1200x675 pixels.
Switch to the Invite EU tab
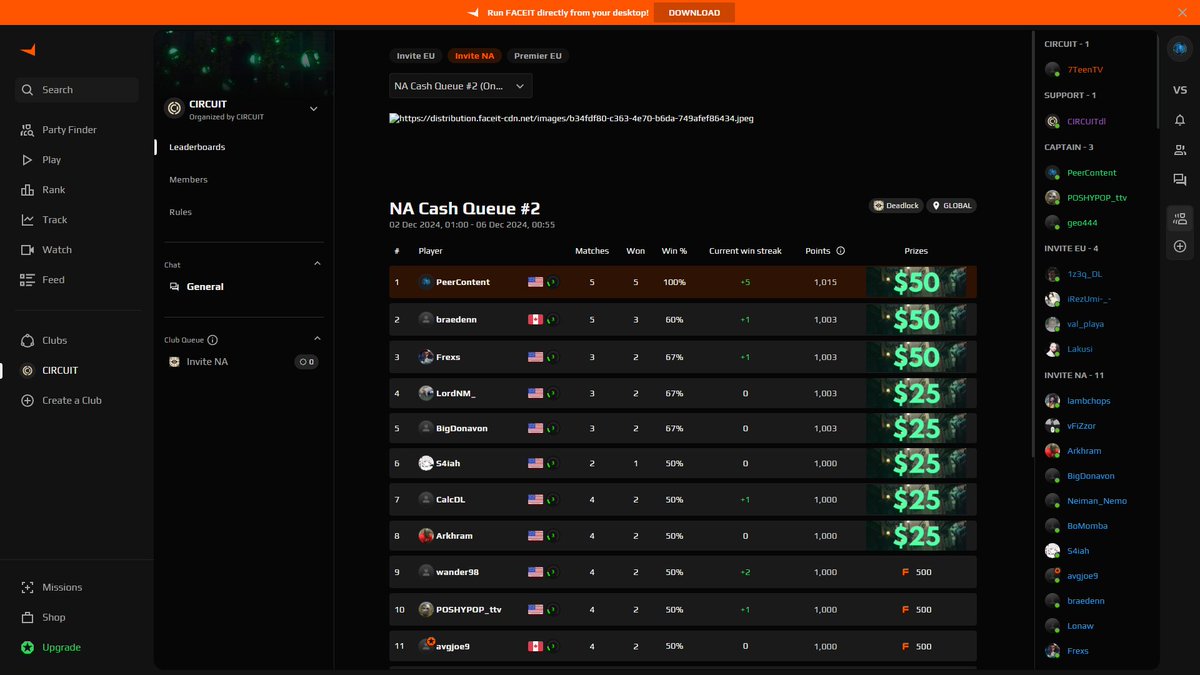click(415, 56)
